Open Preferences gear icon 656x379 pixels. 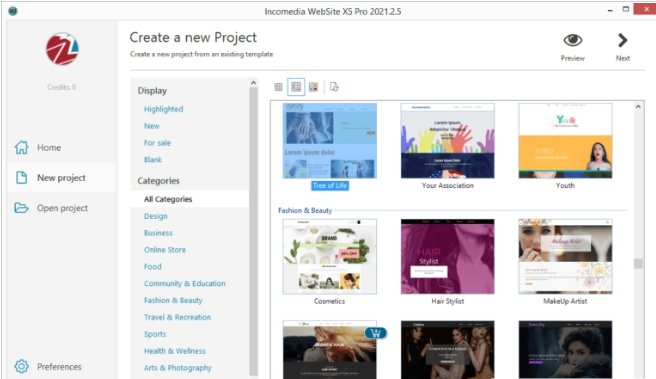[21, 366]
